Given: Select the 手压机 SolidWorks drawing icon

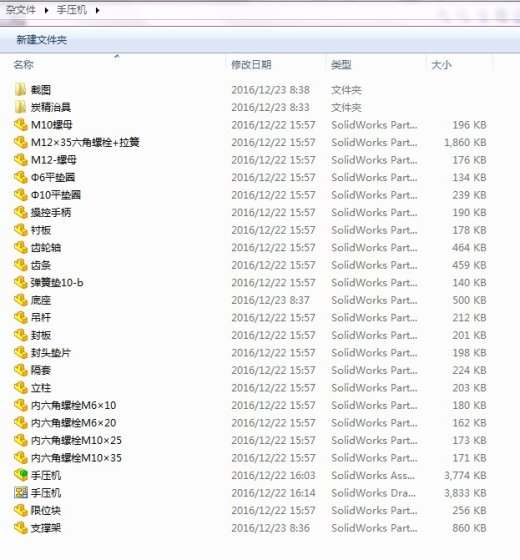Looking at the screenshot, I should [21, 492].
